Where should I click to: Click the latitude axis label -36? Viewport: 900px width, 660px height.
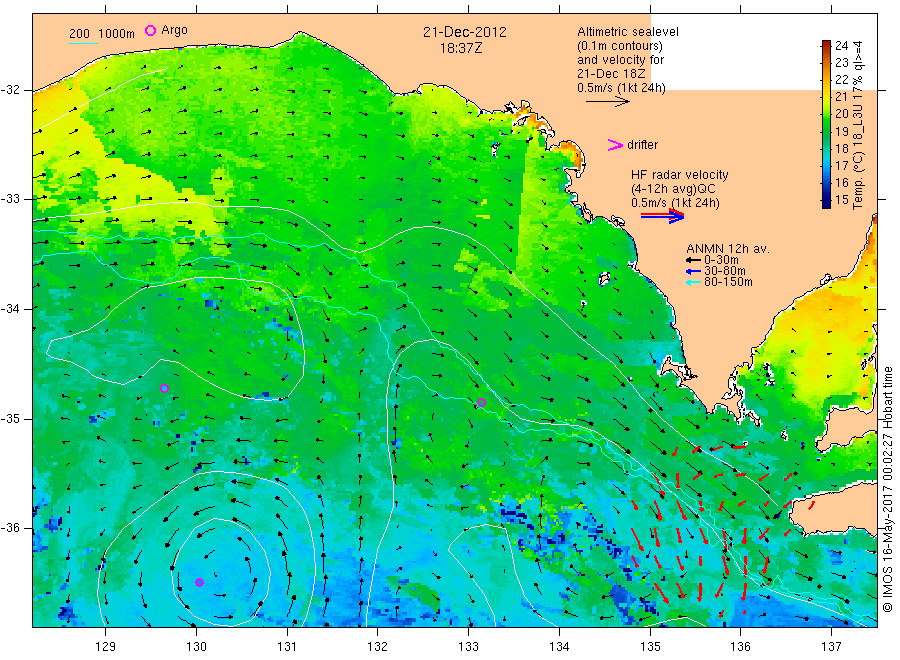(10, 527)
